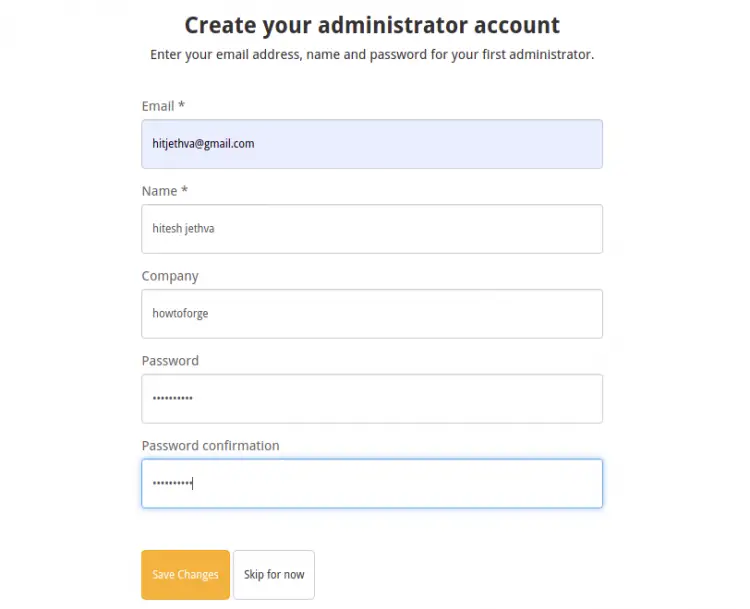Image resolution: width=750 pixels, height=609 pixels.
Task: Click the instruction text below the heading
Action: pyautogui.click(x=372, y=54)
